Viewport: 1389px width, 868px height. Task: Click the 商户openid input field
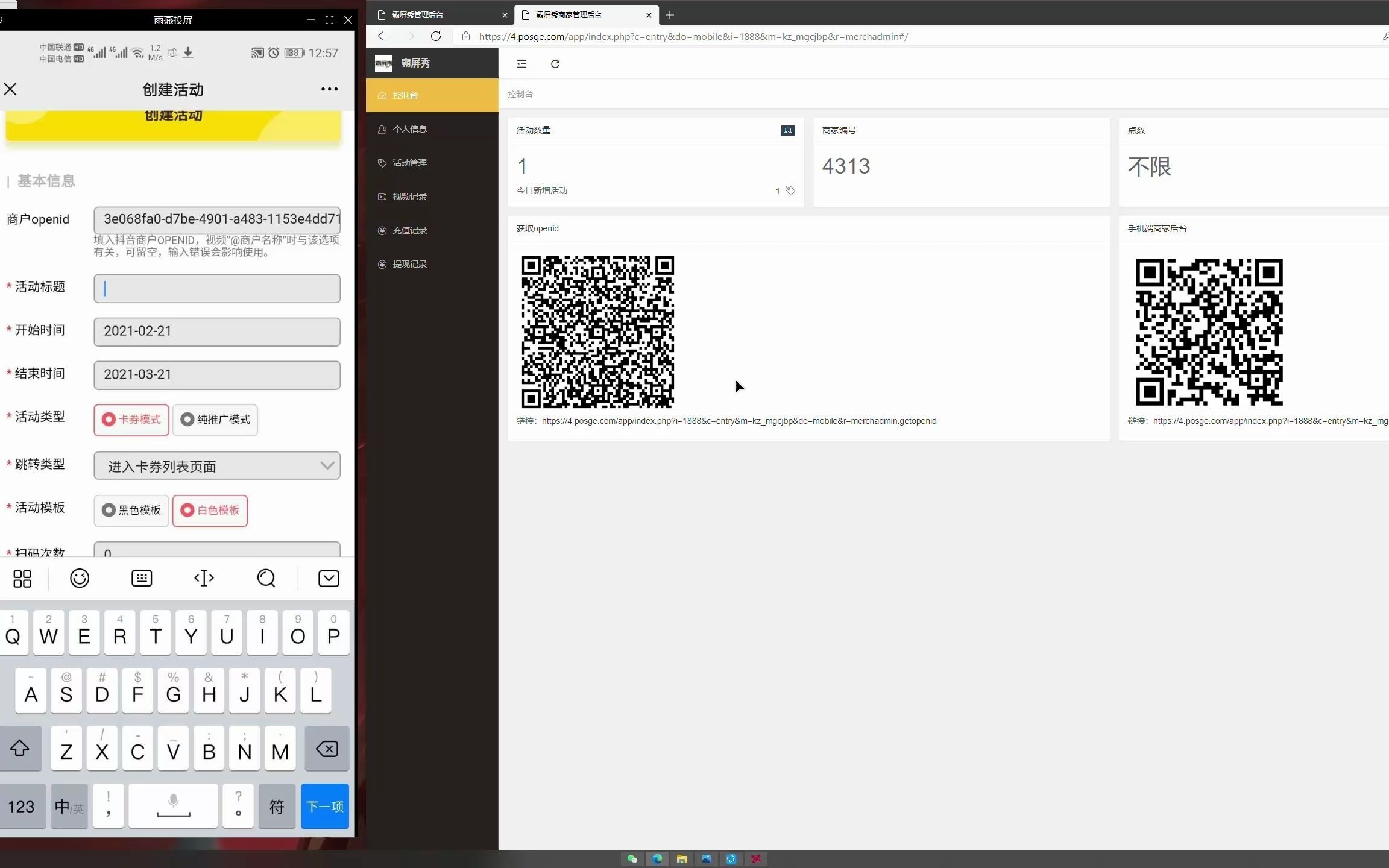point(217,219)
